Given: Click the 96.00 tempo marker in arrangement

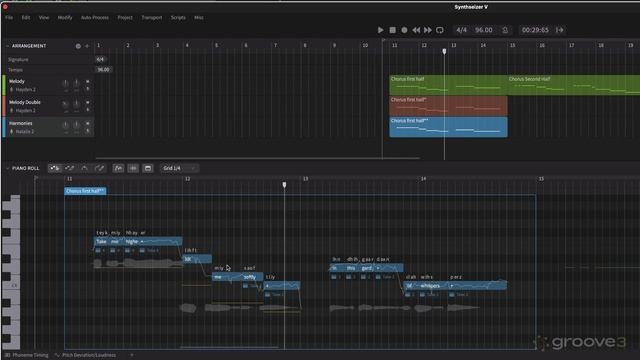Looking at the screenshot, I should point(104,69).
